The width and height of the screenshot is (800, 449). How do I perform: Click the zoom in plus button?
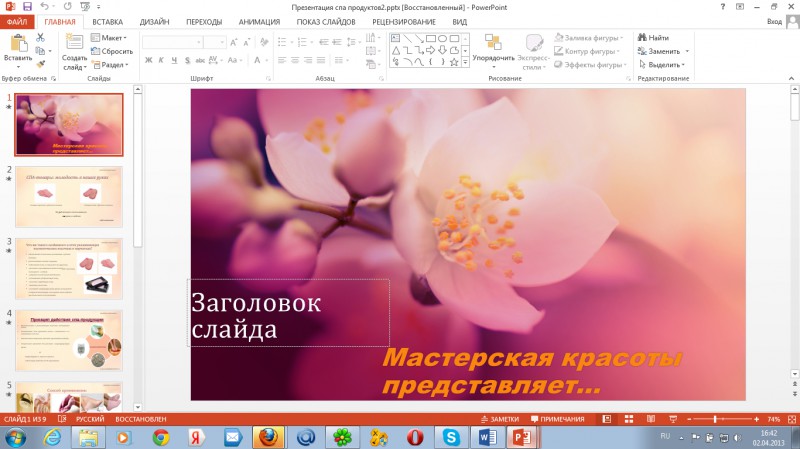[x=756, y=419]
